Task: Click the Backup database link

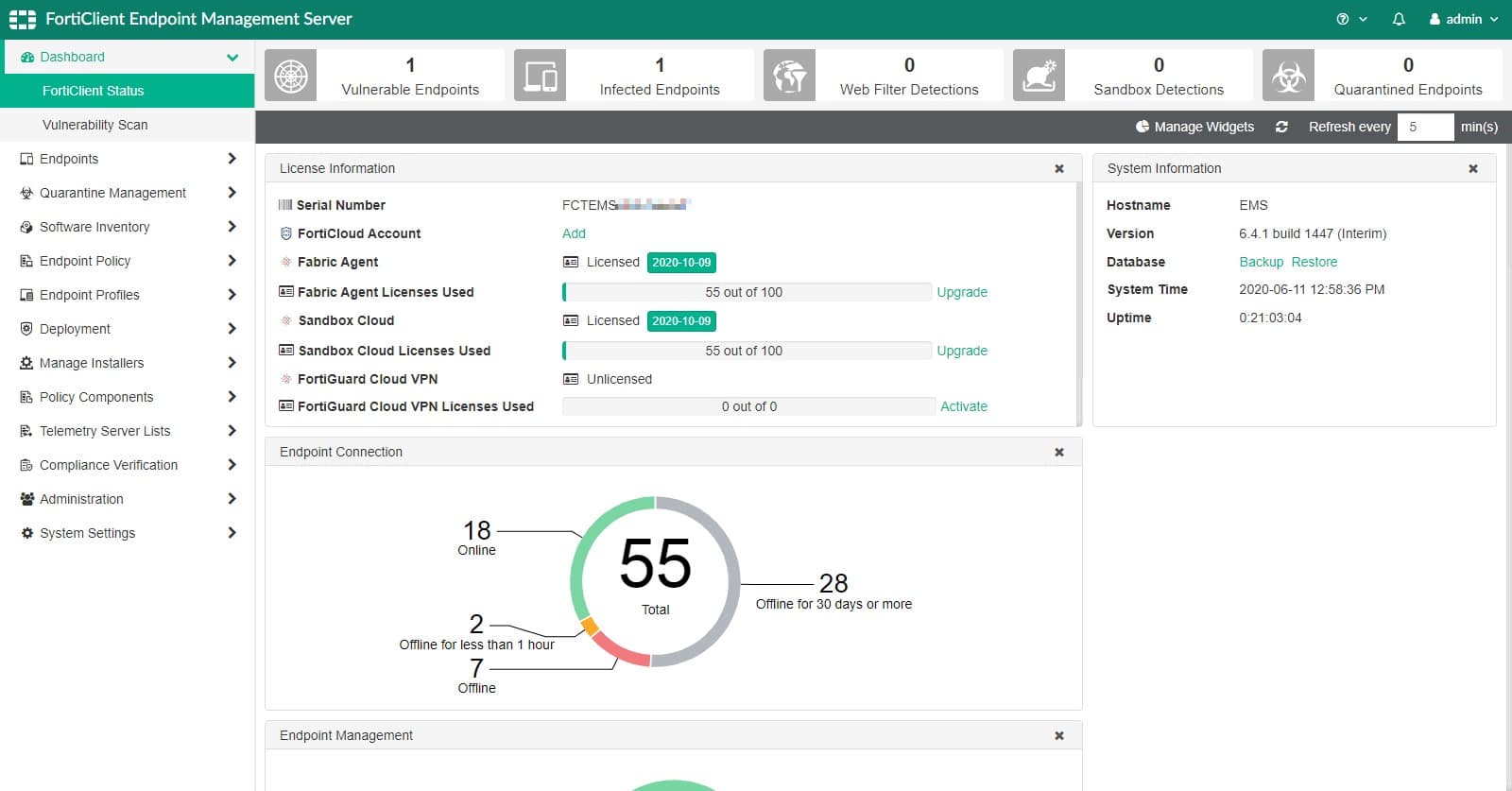Action: tap(1261, 262)
